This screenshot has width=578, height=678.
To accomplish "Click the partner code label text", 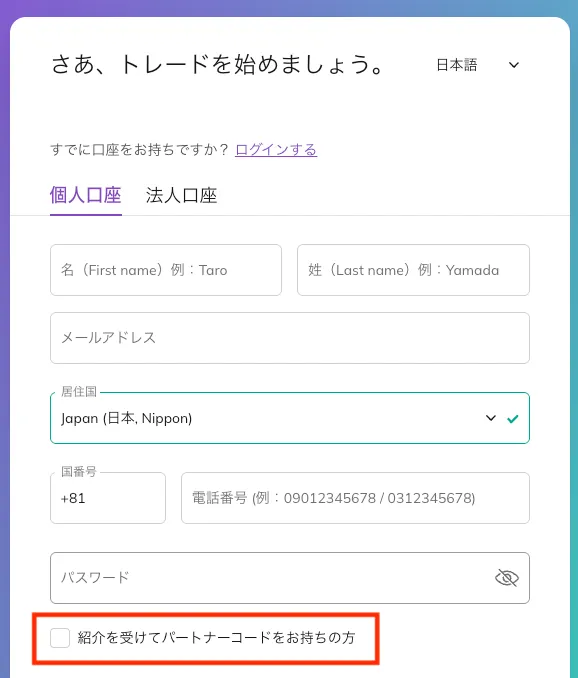I will [216, 638].
